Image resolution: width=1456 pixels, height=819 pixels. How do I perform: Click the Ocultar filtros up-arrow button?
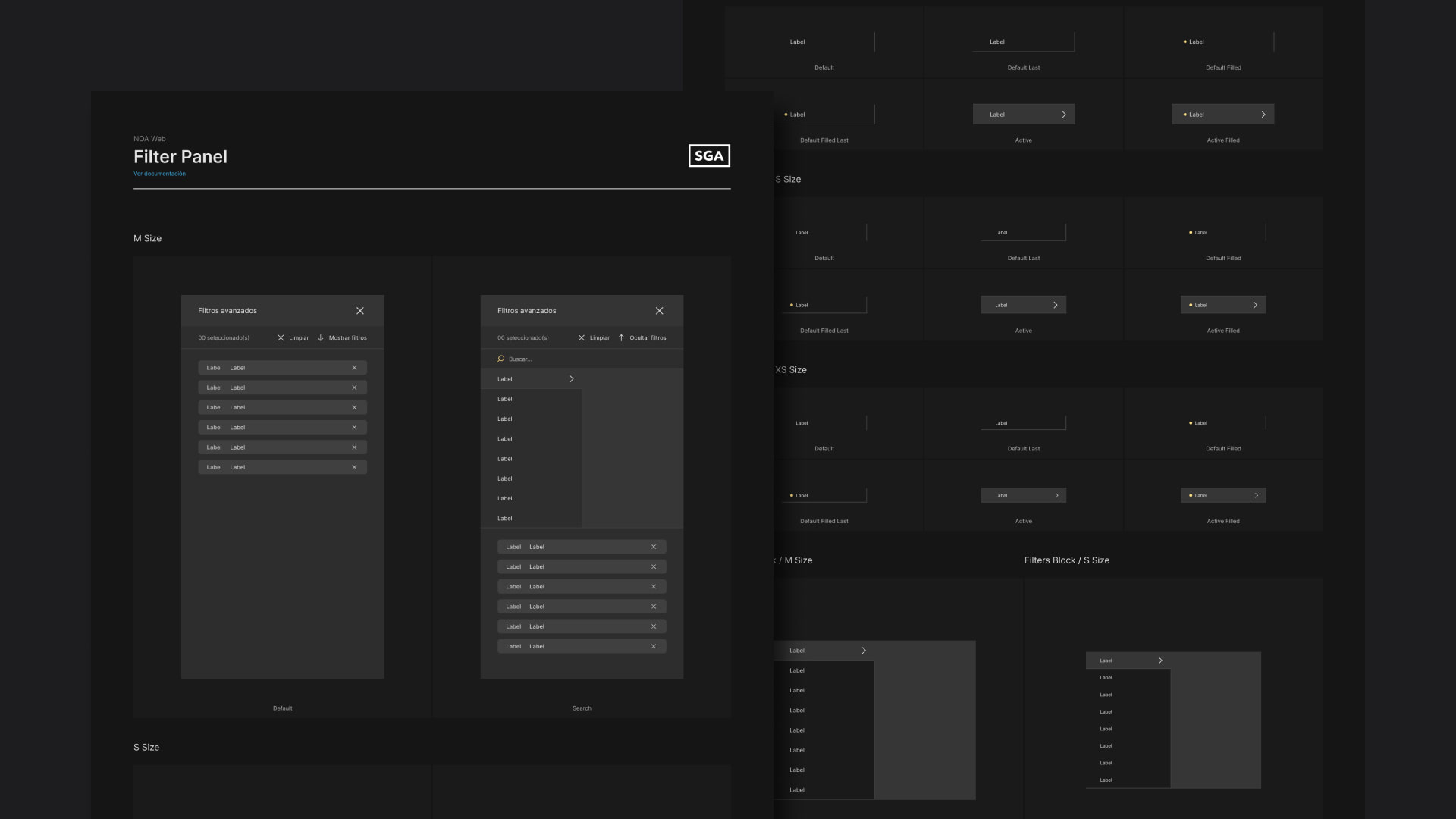coord(642,338)
